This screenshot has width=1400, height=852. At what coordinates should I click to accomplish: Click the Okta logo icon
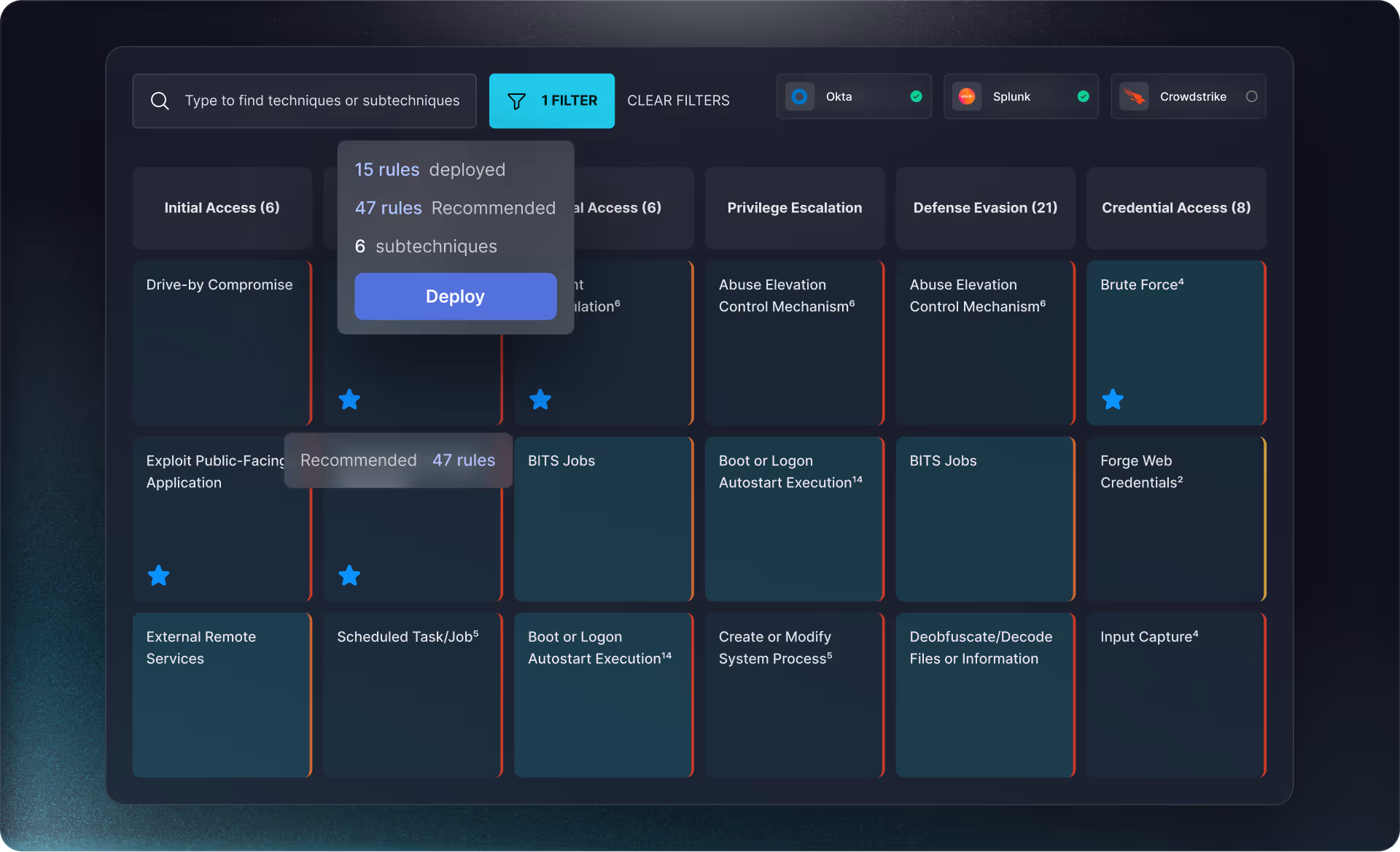(x=799, y=96)
